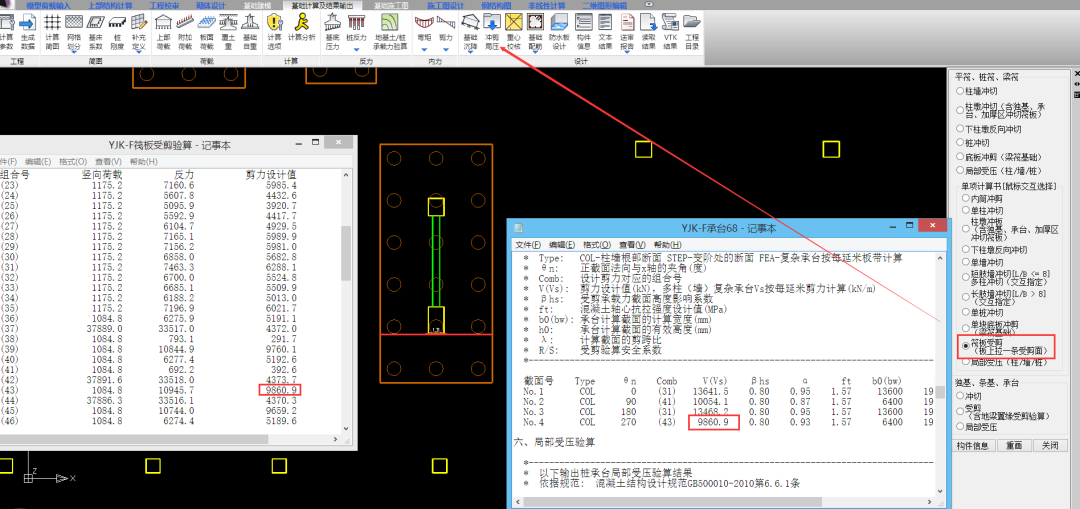1080x509 pixels.
Task: Show 基底压力 results via its icon
Action: 332,31
